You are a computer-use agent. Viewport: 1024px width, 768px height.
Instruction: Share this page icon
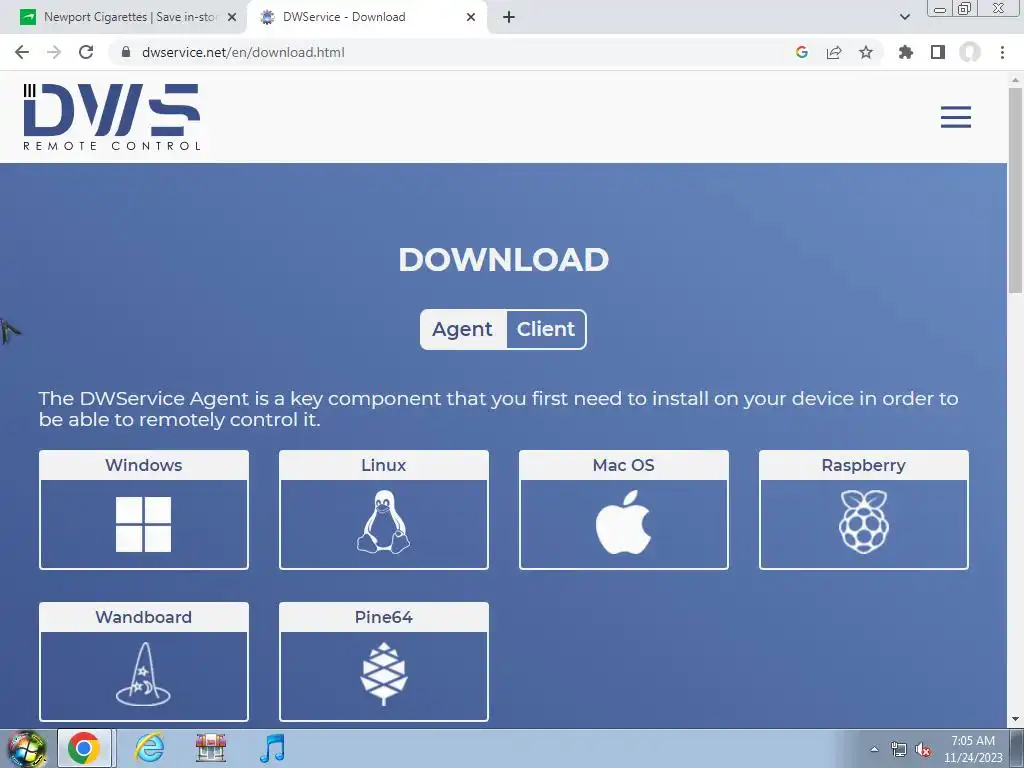[x=834, y=52]
